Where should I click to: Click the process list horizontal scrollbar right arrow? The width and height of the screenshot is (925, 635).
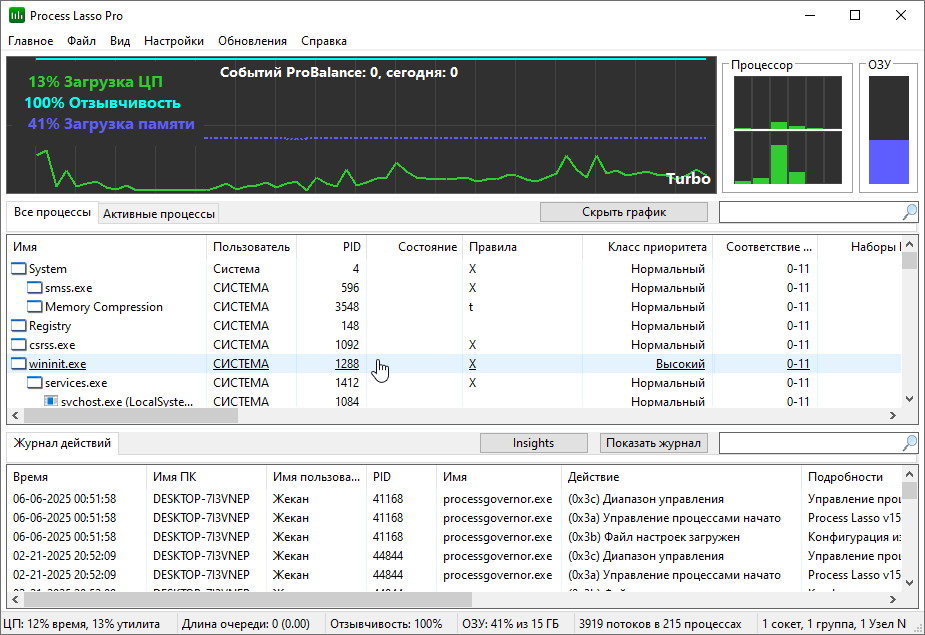[x=893, y=415]
